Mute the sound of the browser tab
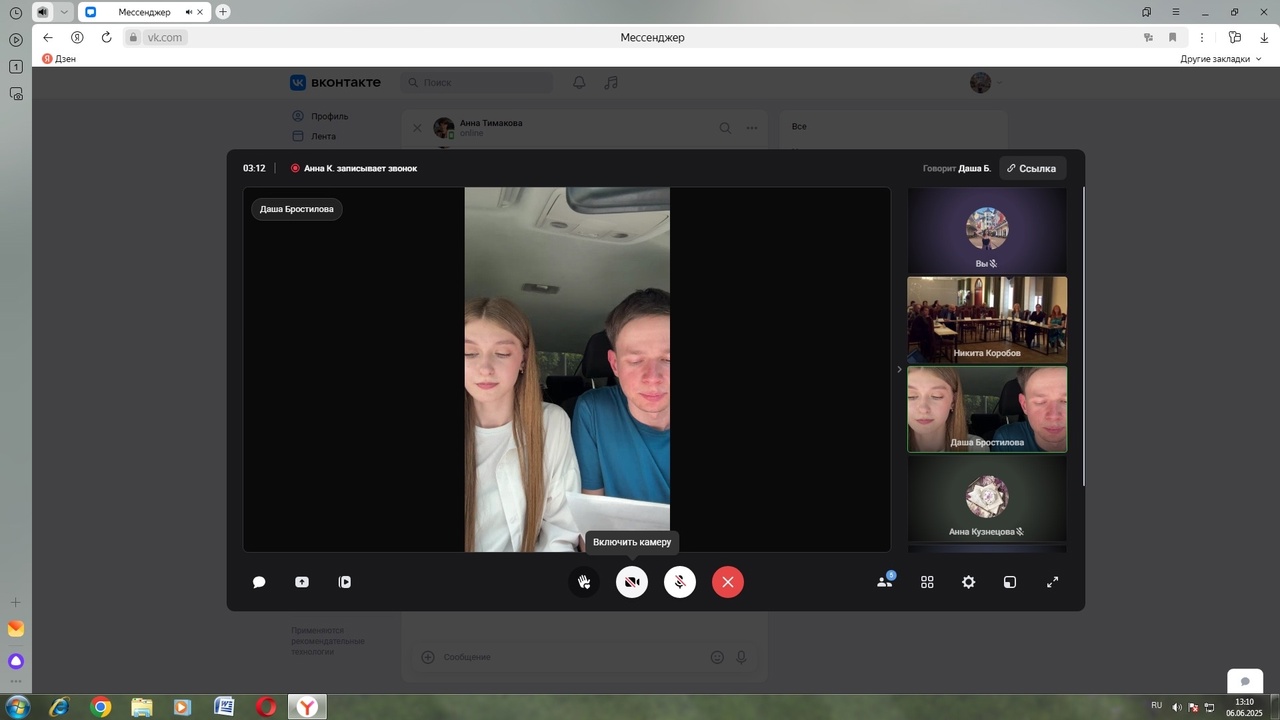1280x720 pixels. [x=189, y=12]
